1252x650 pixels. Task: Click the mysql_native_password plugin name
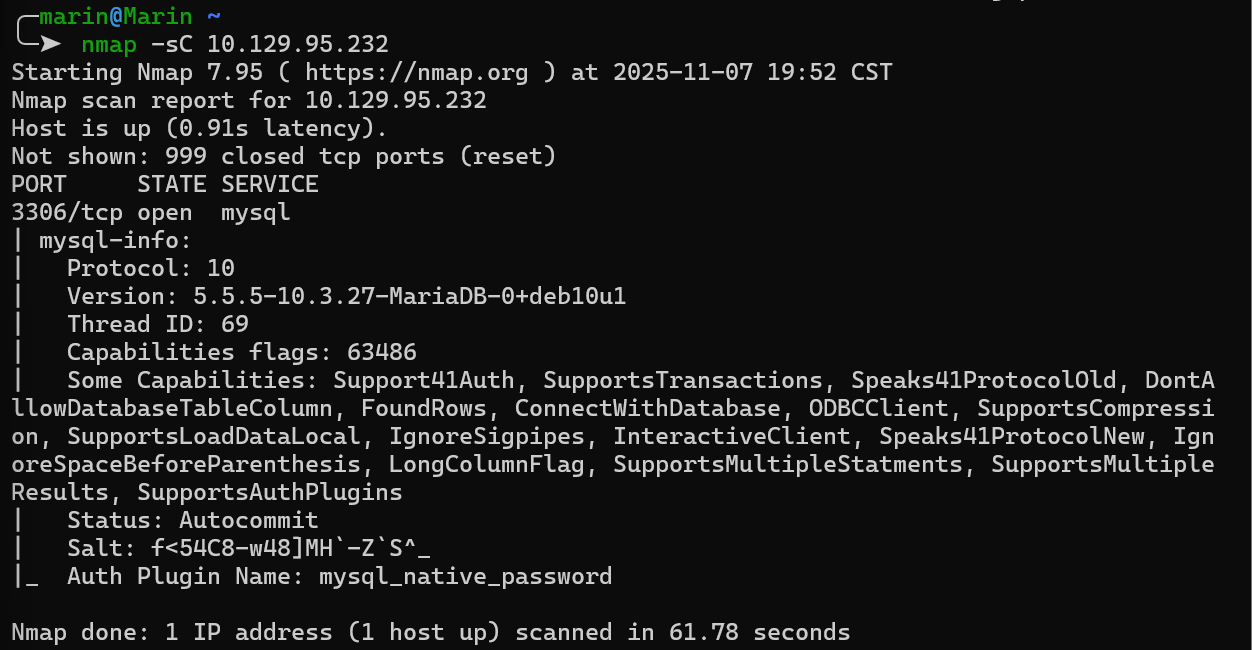pos(465,576)
